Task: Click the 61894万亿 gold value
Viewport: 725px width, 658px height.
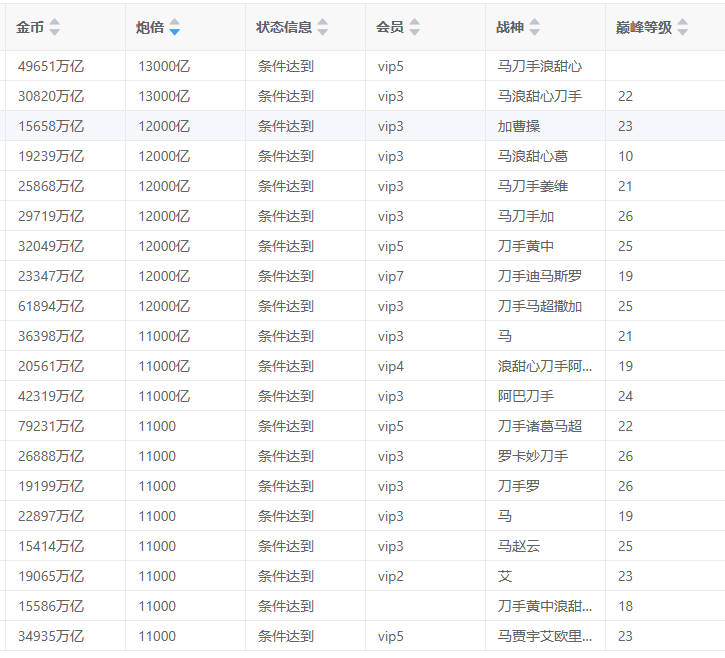Action: pyautogui.click(x=51, y=306)
